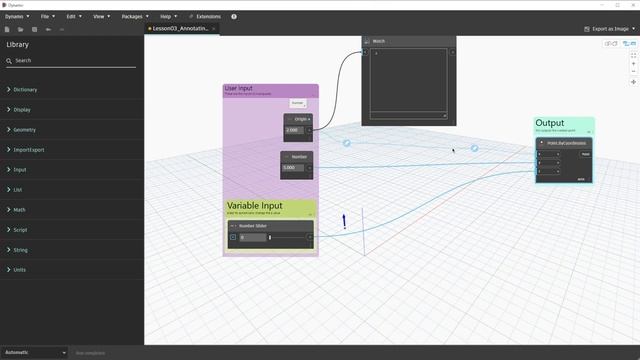Image resolution: width=640 pixels, height=360 pixels.
Task: Click the Output group title
Action: click(550, 123)
